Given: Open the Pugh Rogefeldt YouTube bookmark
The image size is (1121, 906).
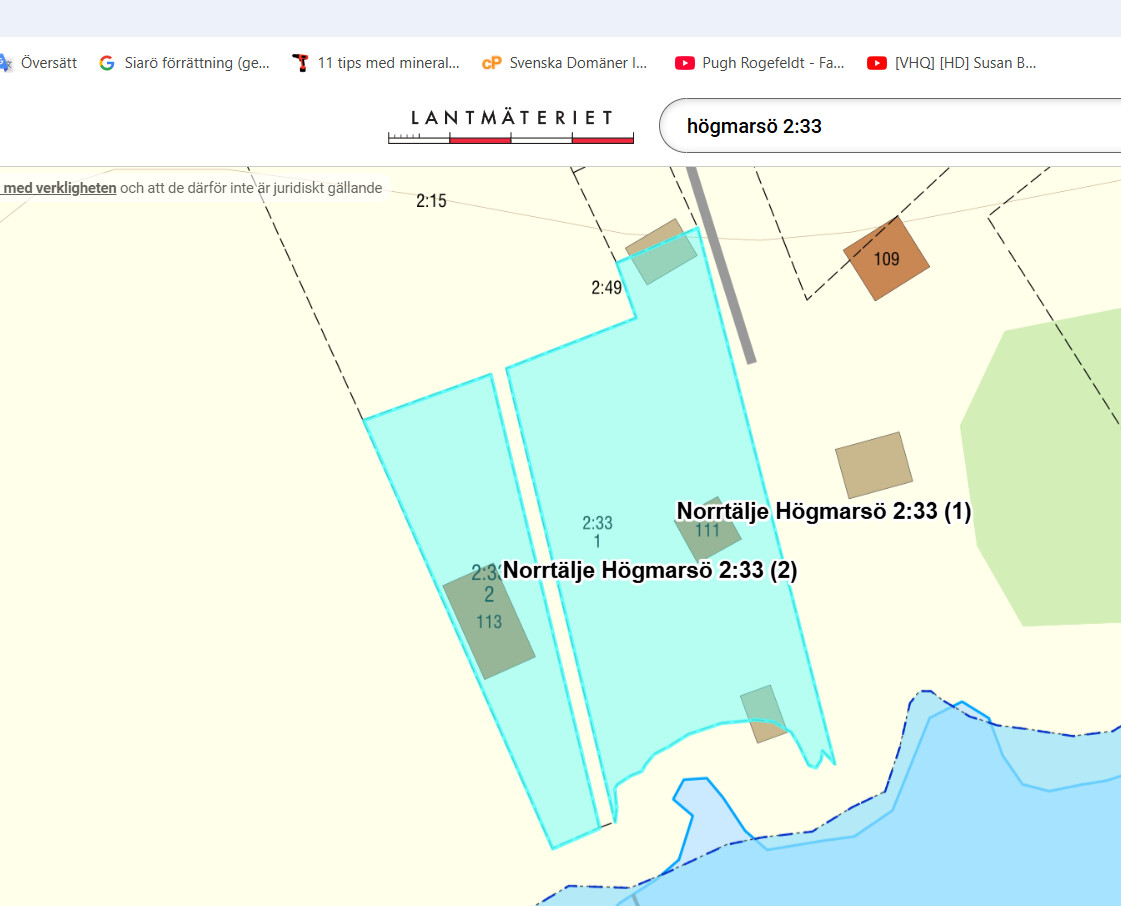Looking at the screenshot, I should click(x=761, y=63).
